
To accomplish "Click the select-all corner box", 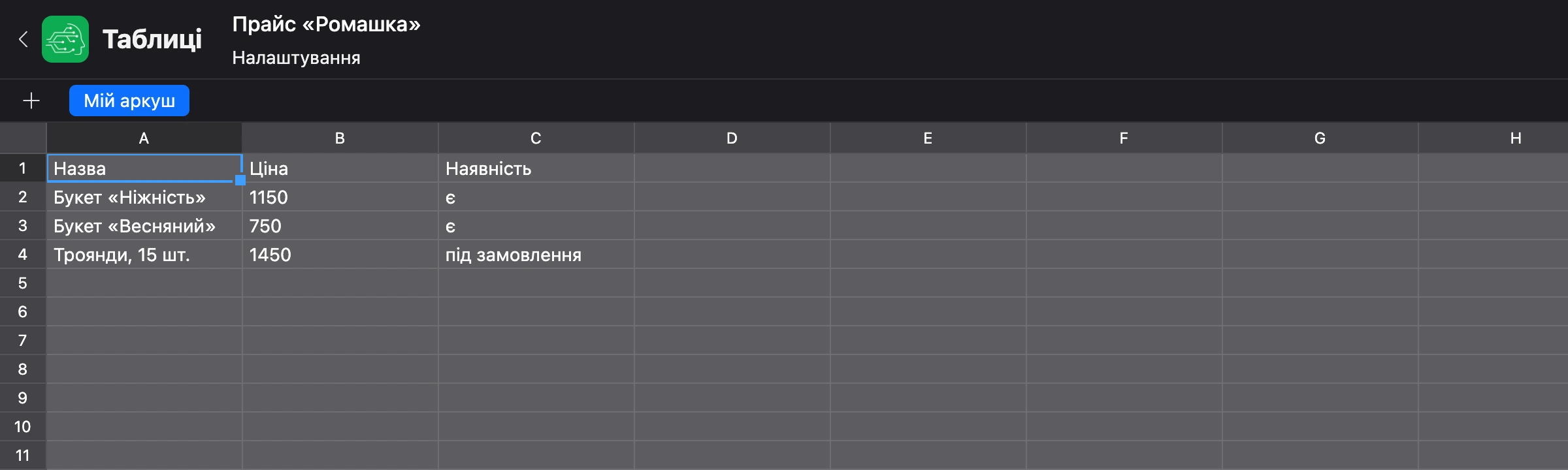I will pos(23,138).
